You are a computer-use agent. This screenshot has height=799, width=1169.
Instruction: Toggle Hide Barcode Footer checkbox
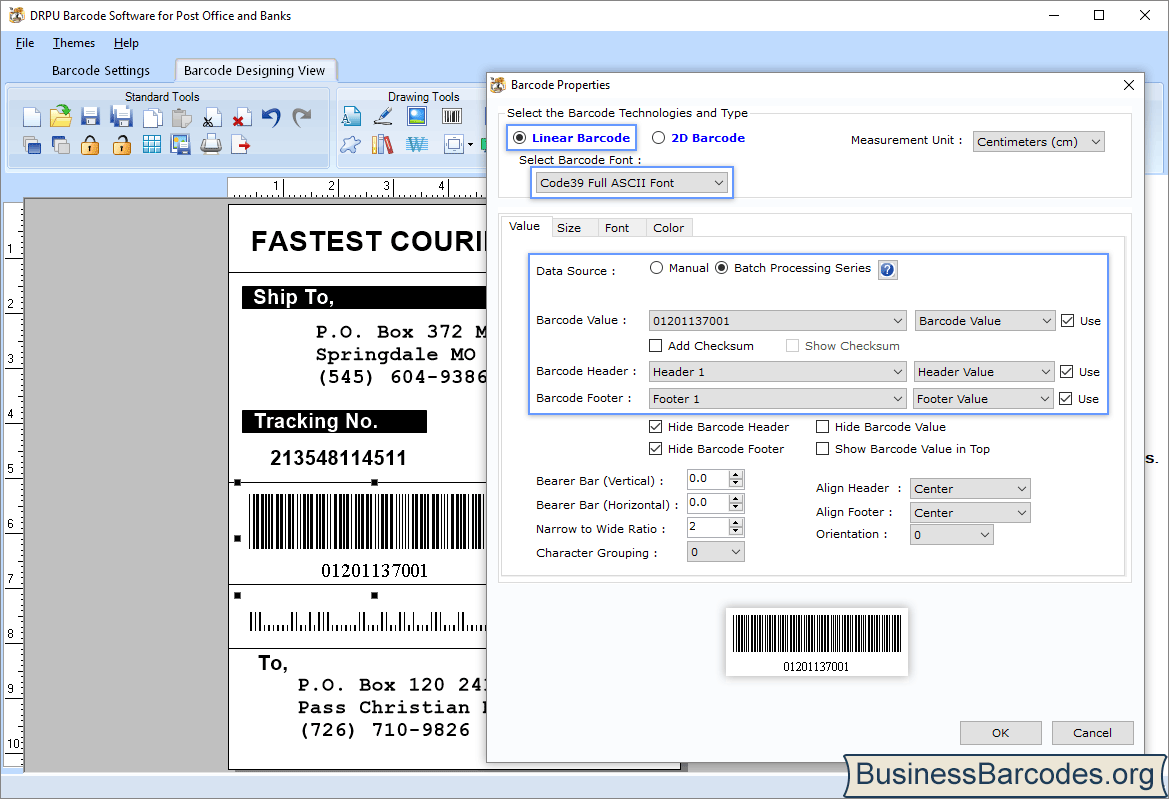pyautogui.click(x=655, y=449)
